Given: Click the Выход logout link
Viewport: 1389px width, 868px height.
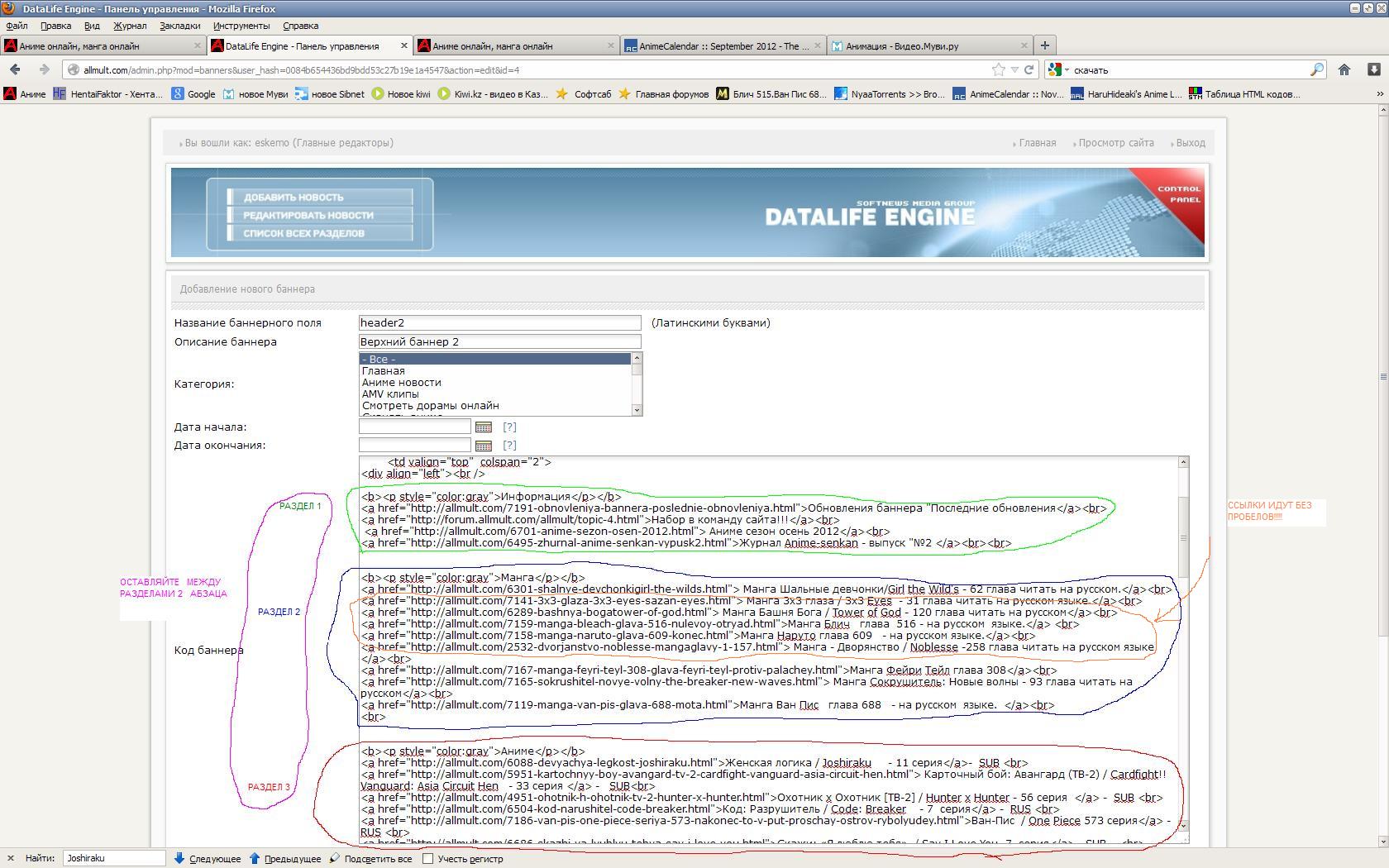Looking at the screenshot, I should [x=1190, y=143].
